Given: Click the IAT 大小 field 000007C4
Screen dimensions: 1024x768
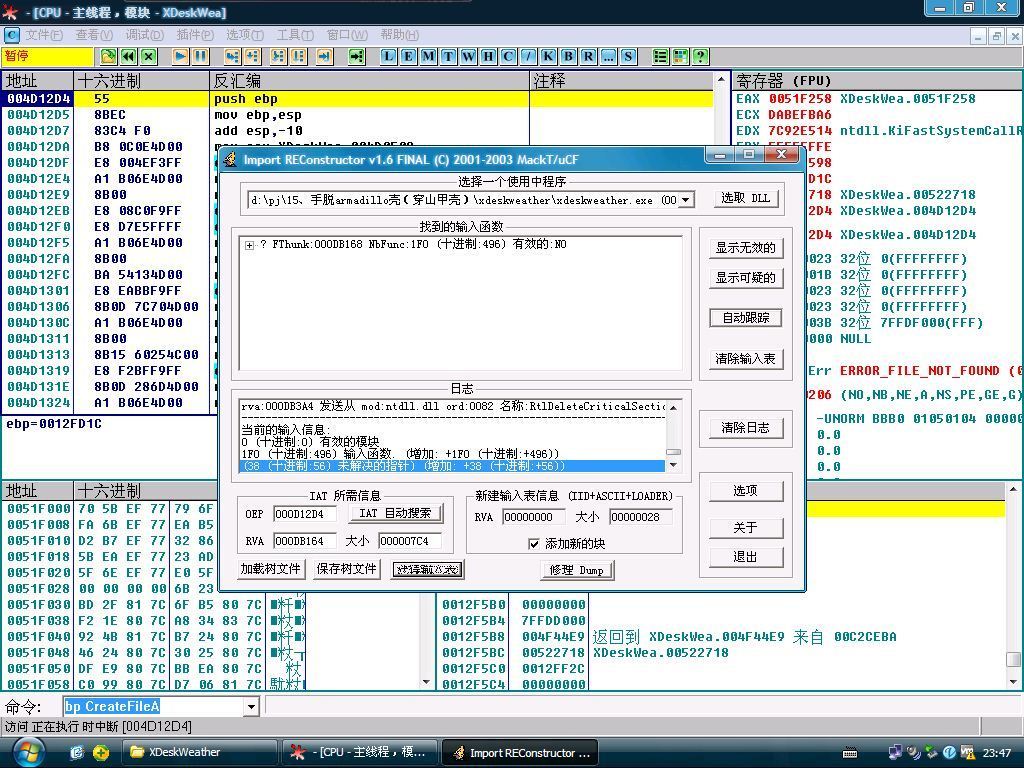Looking at the screenshot, I should 409,541.
